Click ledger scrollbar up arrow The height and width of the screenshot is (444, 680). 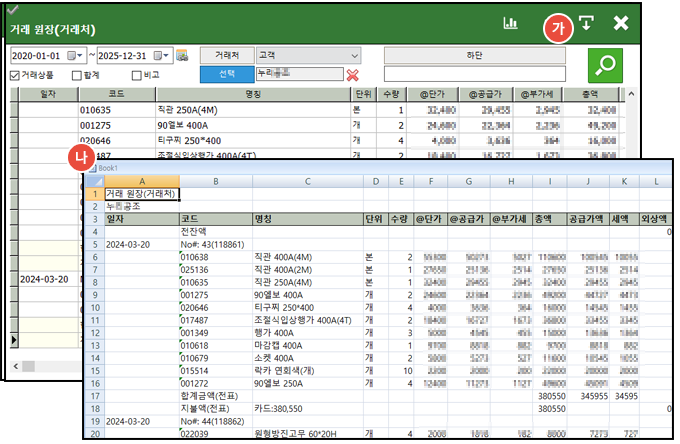631,94
